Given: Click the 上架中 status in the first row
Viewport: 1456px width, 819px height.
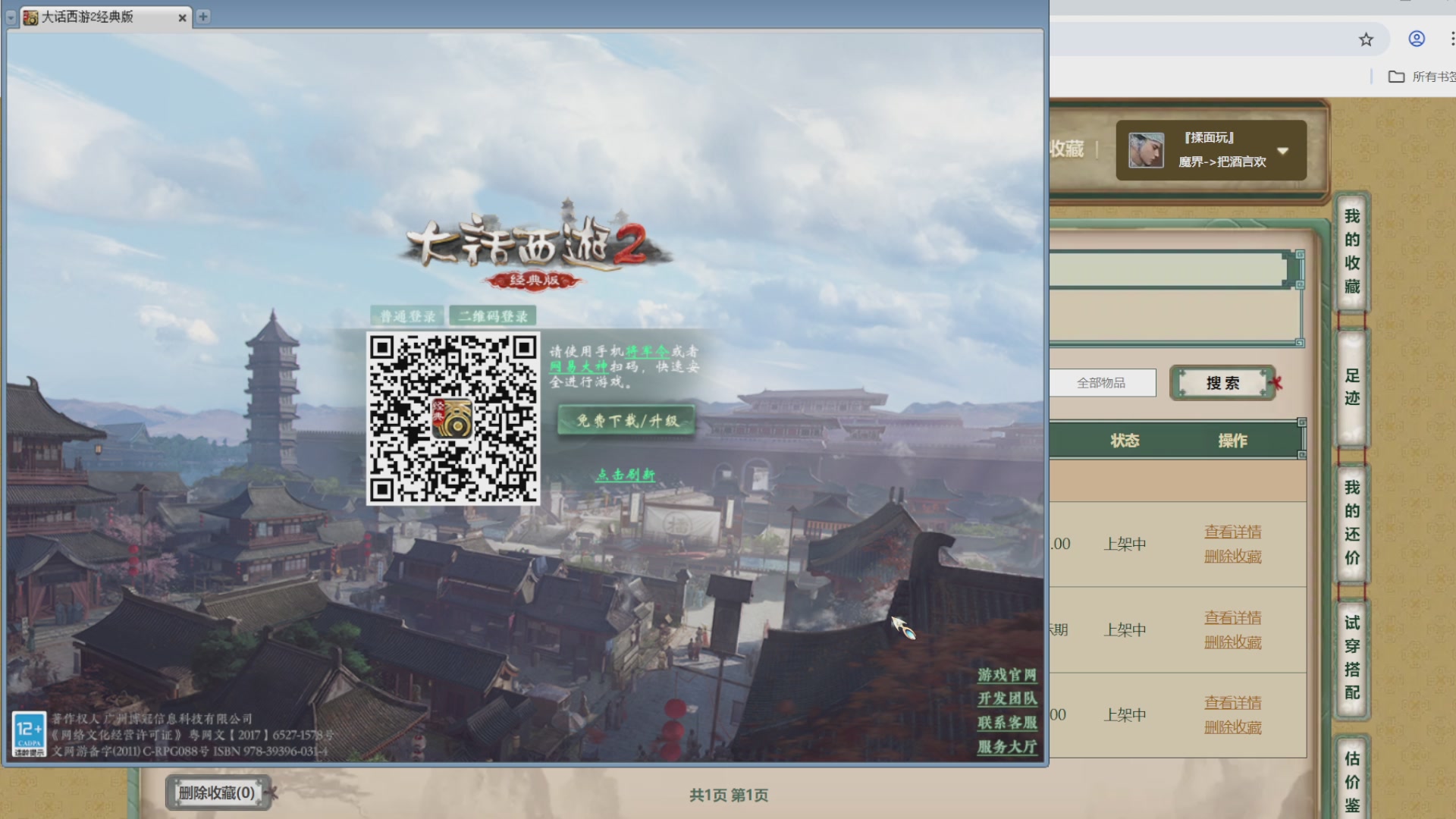Looking at the screenshot, I should tap(1125, 544).
